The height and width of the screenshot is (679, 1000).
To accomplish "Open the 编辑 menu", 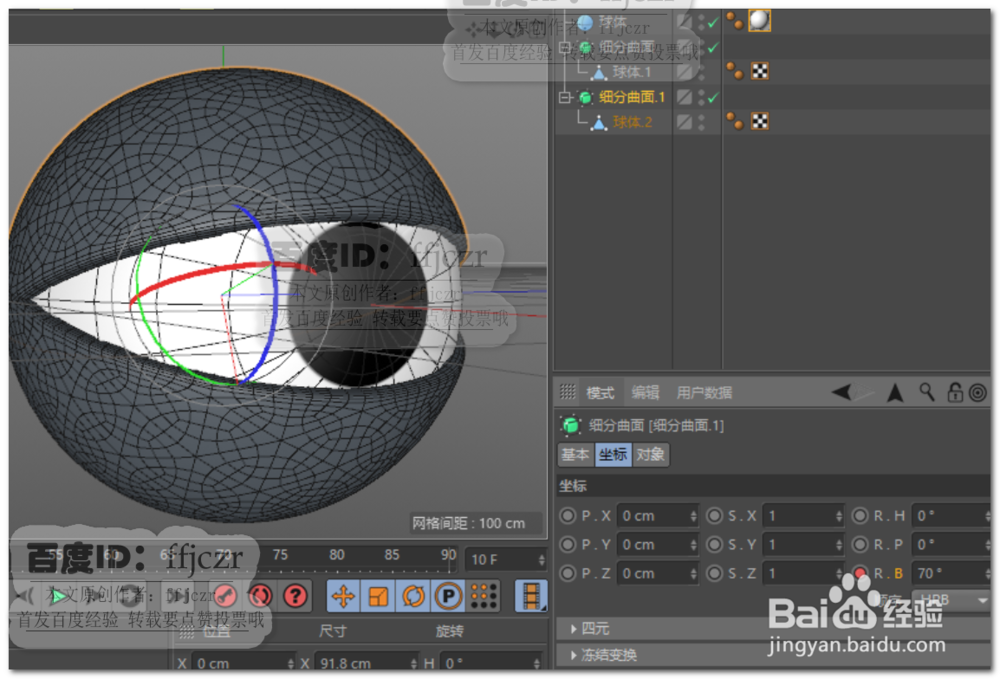I will click(645, 392).
